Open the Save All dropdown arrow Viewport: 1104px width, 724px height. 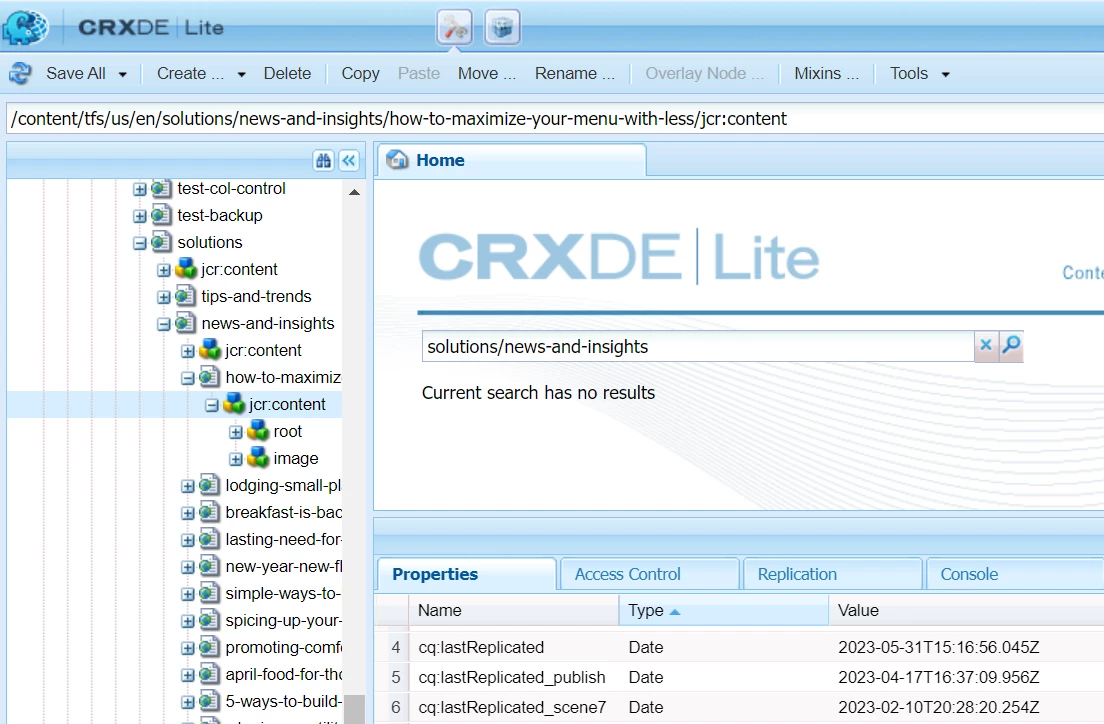point(123,74)
